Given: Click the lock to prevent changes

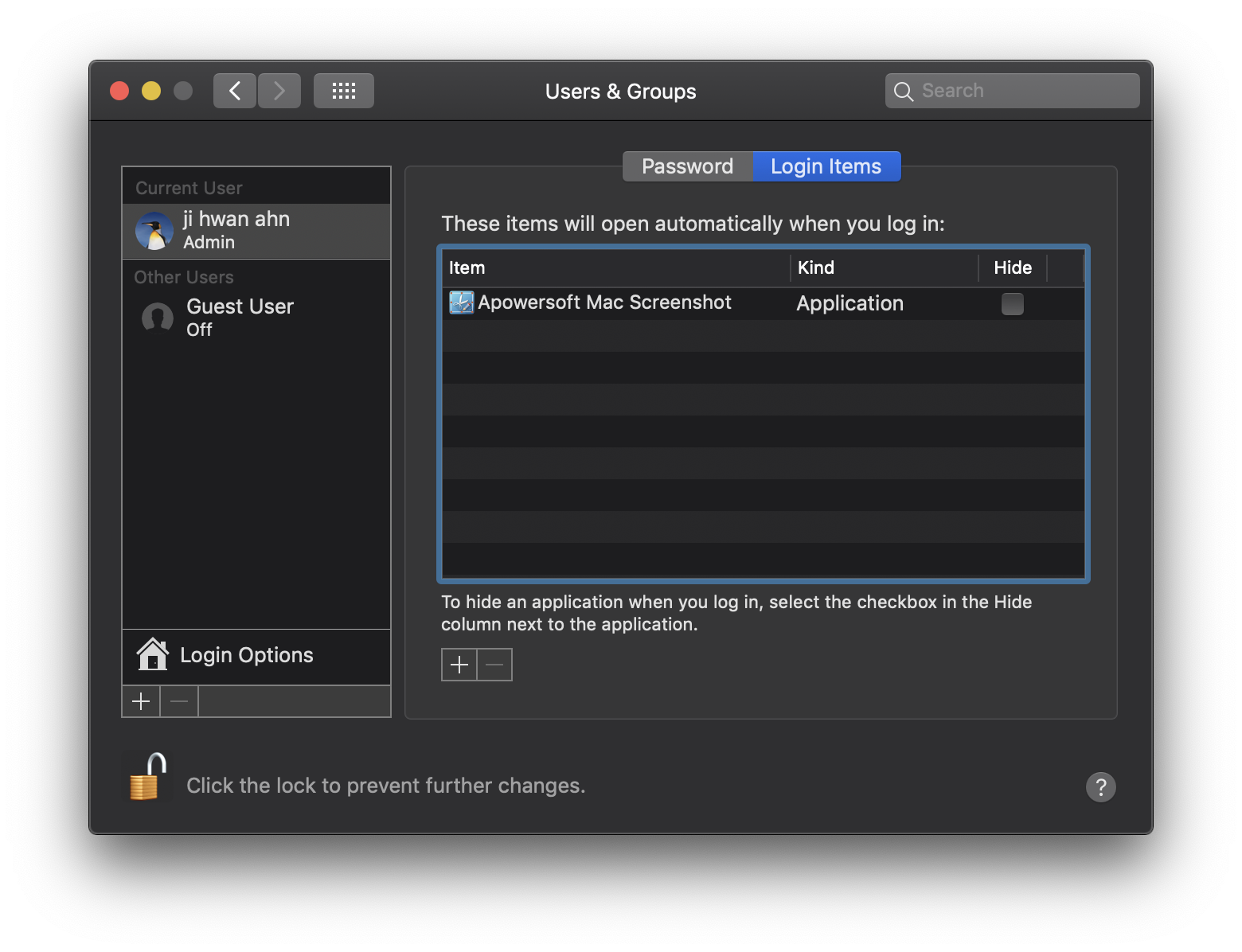Looking at the screenshot, I should (x=148, y=776).
